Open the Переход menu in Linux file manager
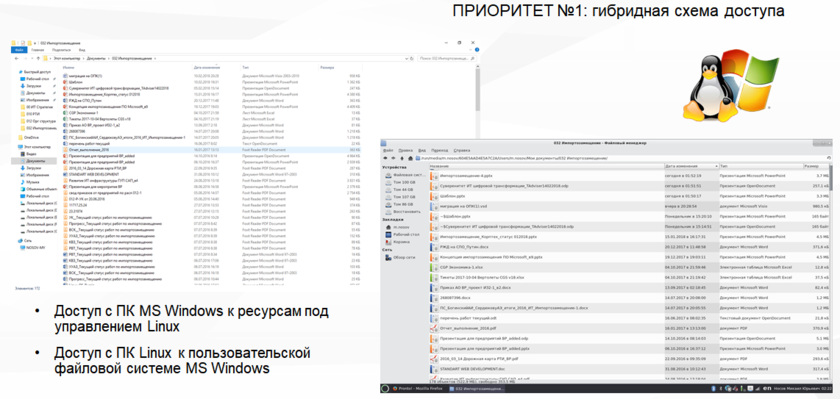The image size is (840, 399). point(439,150)
